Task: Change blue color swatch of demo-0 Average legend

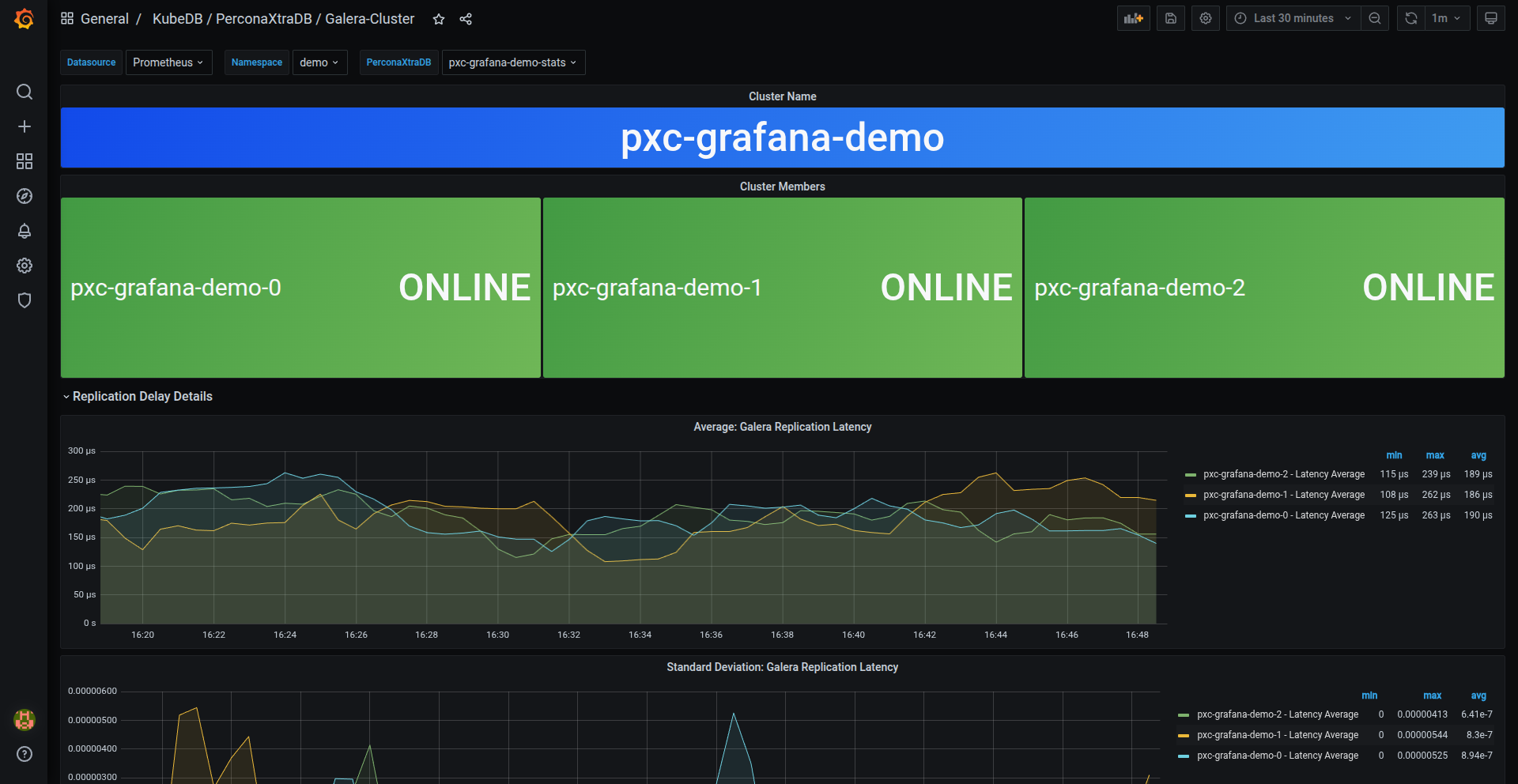Action: 1191,516
